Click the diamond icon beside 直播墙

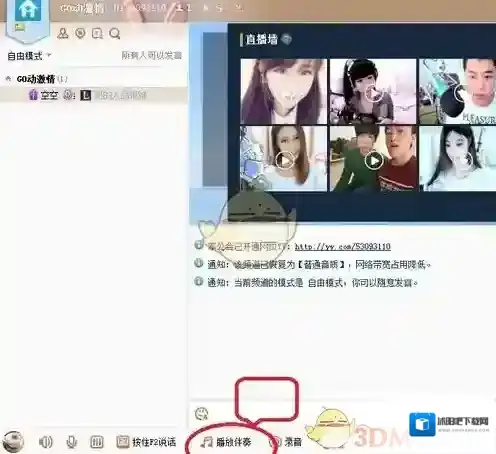coord(286,40)
